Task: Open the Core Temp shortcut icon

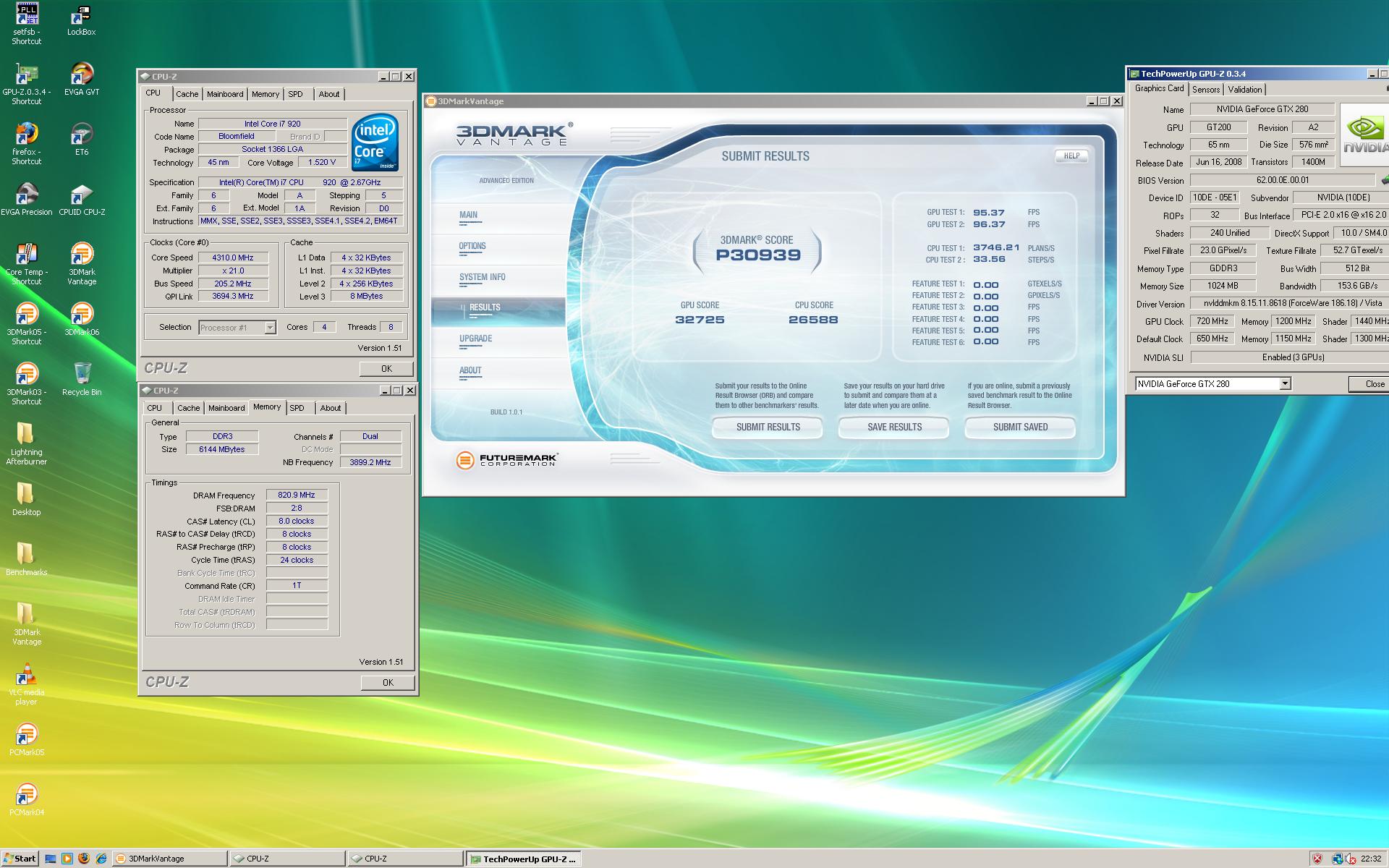Action: tap(27, 264)
